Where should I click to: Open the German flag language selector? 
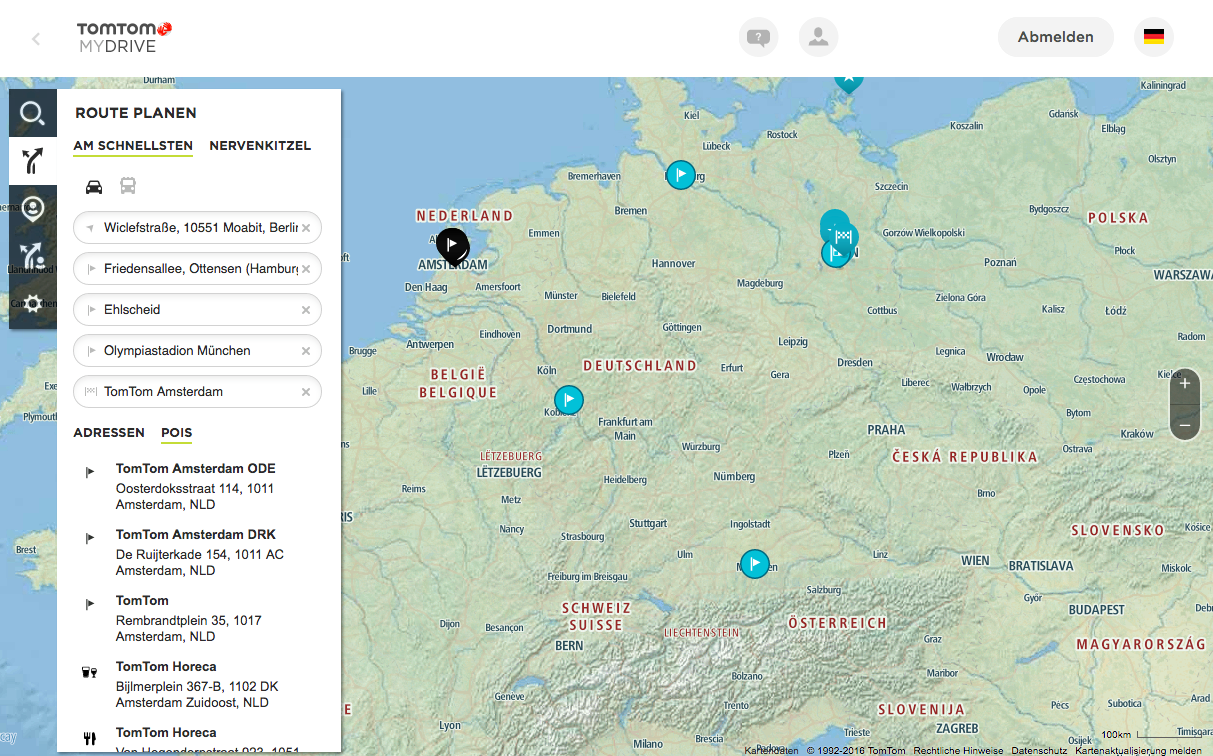coord(1153,37)
